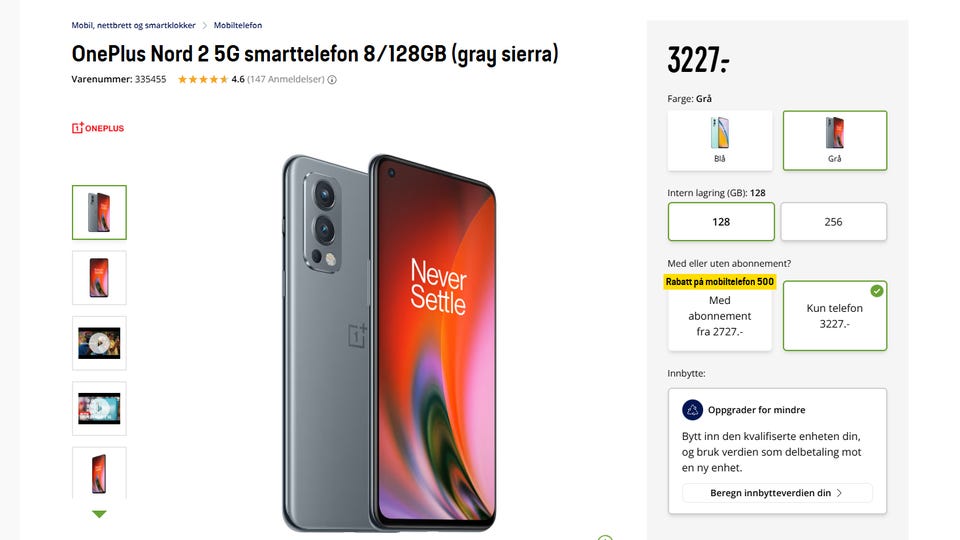Select 128 GB internal storage
The image size is (960, 540).
pyautogui.click(x=721, y=222)
